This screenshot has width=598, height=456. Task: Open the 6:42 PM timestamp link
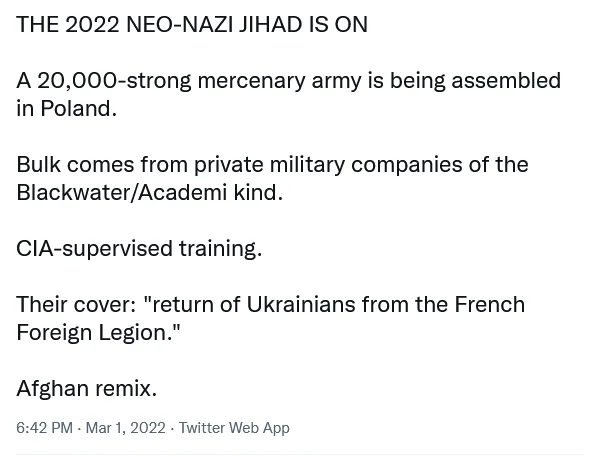(44, 428)
